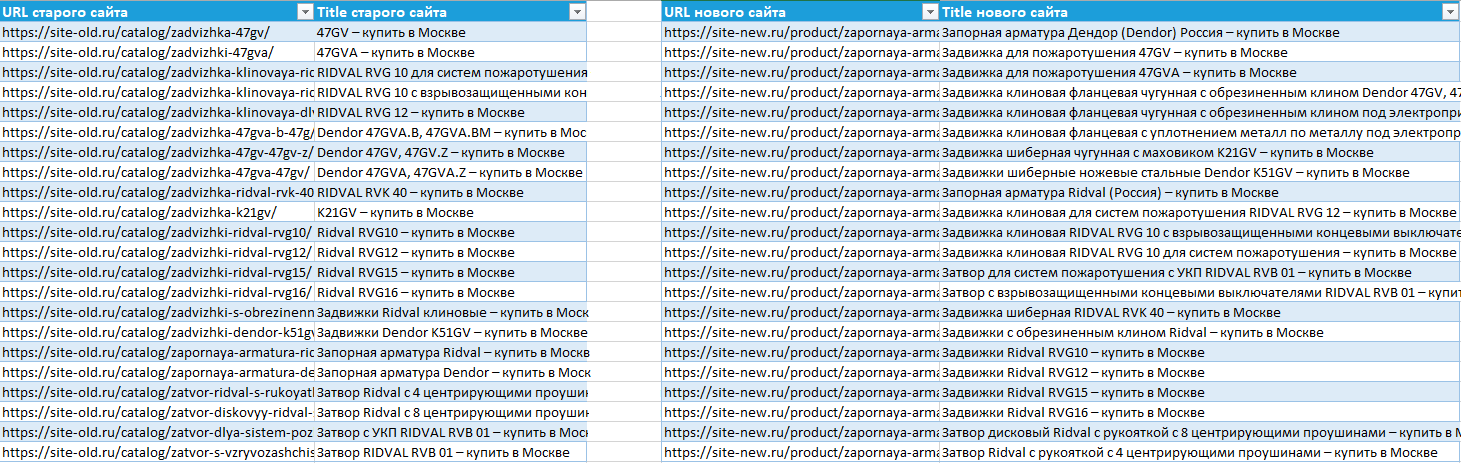Screen dimensions: 1461x463
Task: Select new title 'Затвор дисковый Ridval с рукояткой с 8'
Action: coord(1200,432)
